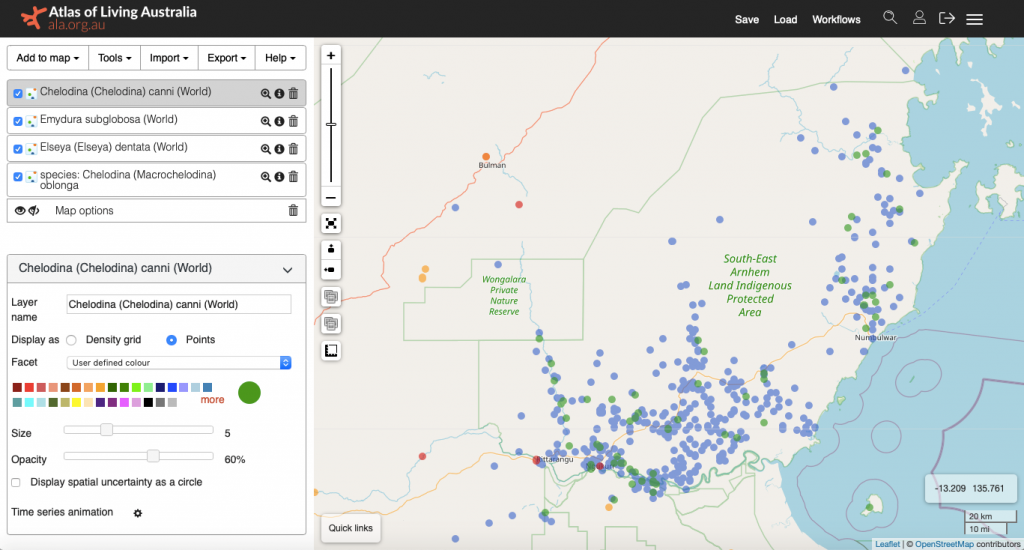
Task: Click the Quick links button
Action: click(x=350, y=528)
